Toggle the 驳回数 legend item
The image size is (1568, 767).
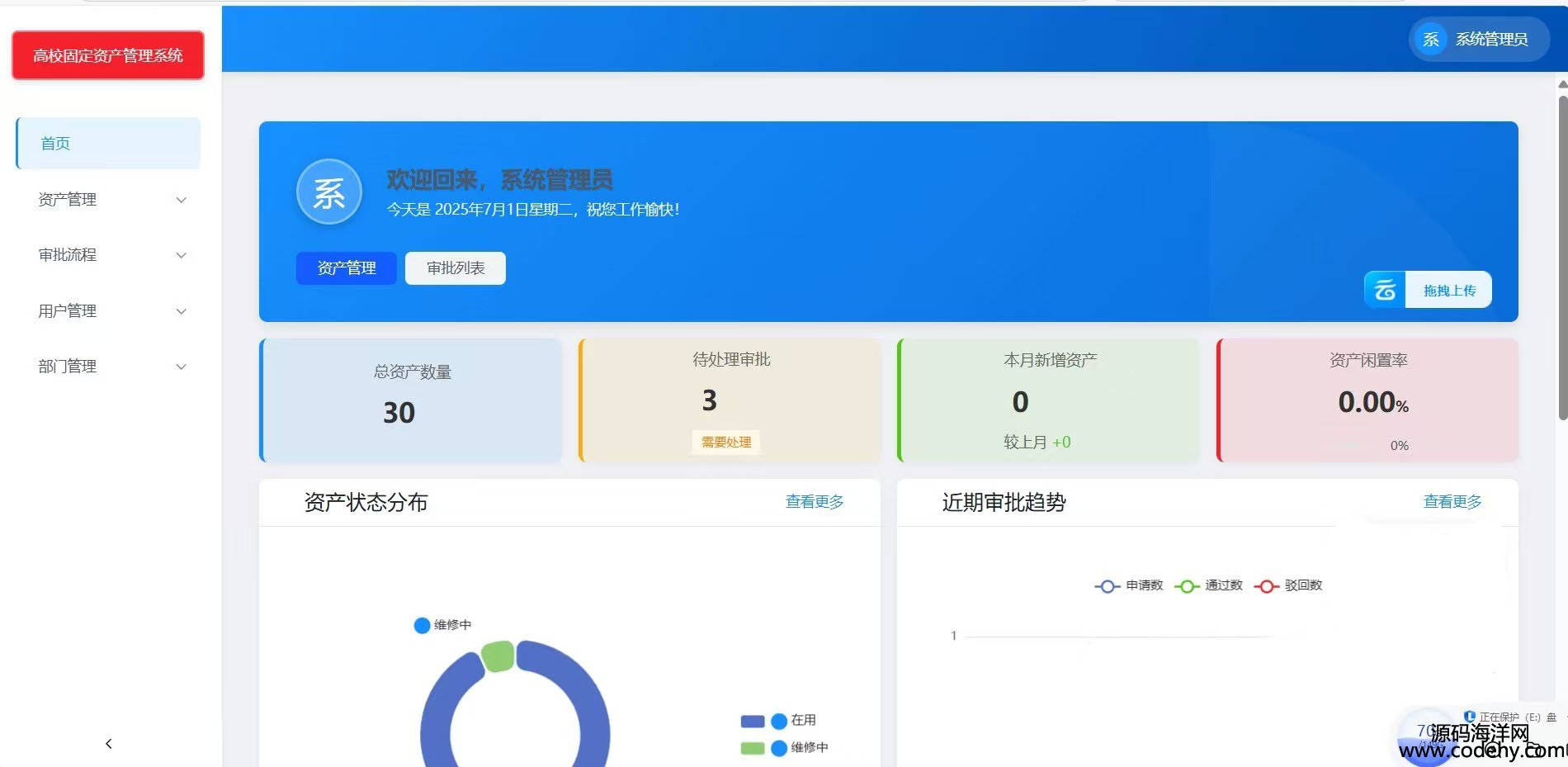tap(1288, 585)
